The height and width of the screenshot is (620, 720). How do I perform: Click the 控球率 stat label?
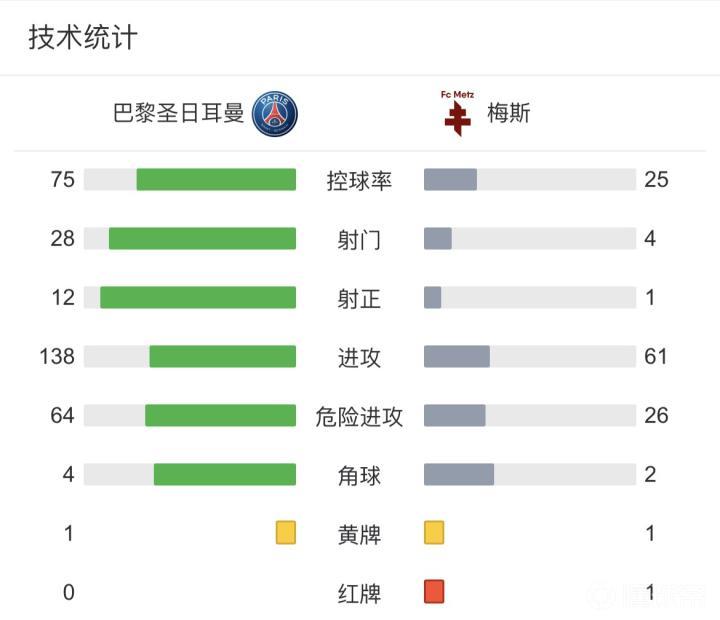[x=359, y=181]
